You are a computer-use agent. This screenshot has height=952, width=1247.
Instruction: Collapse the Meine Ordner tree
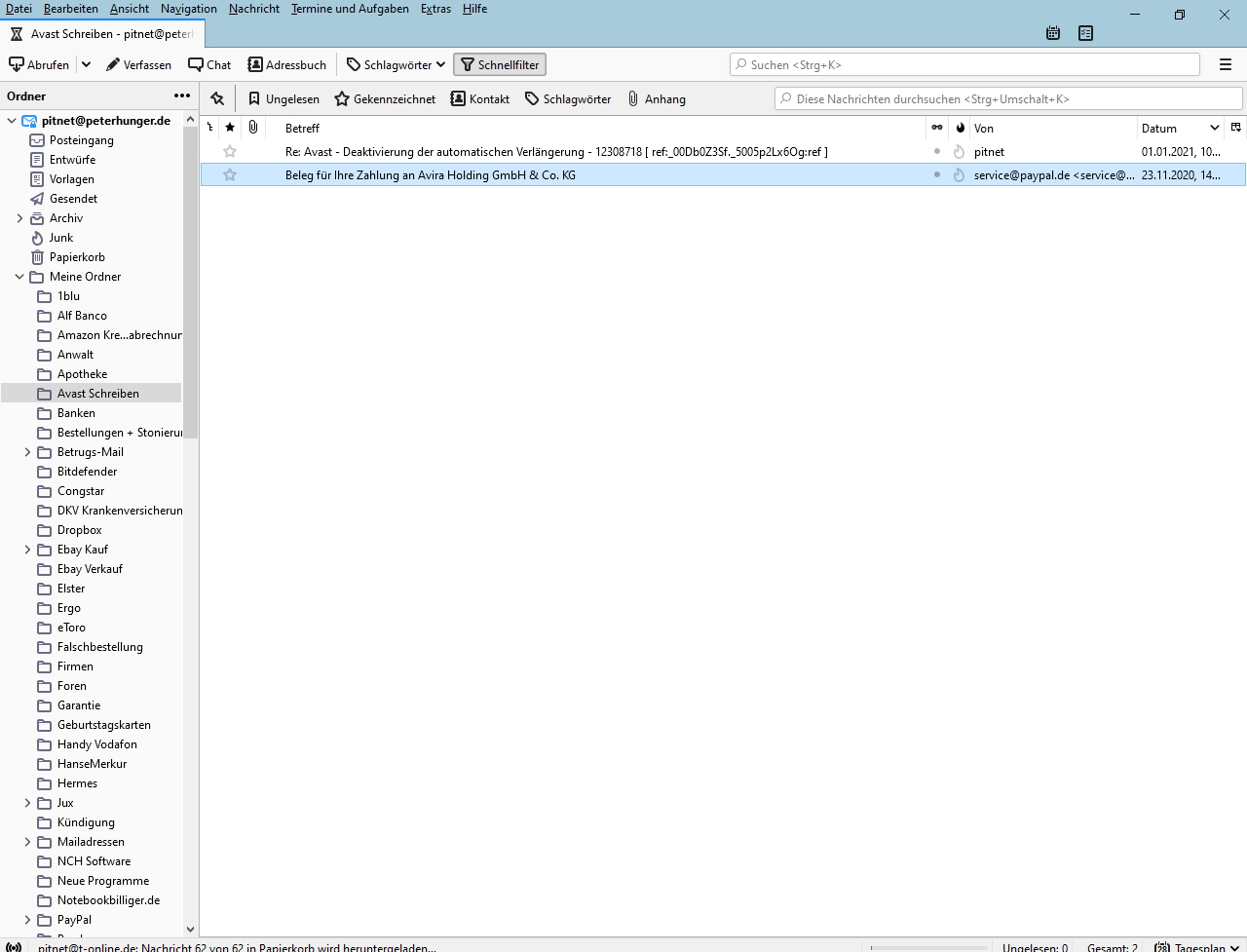pyautogui.click(x=19, y=277)
